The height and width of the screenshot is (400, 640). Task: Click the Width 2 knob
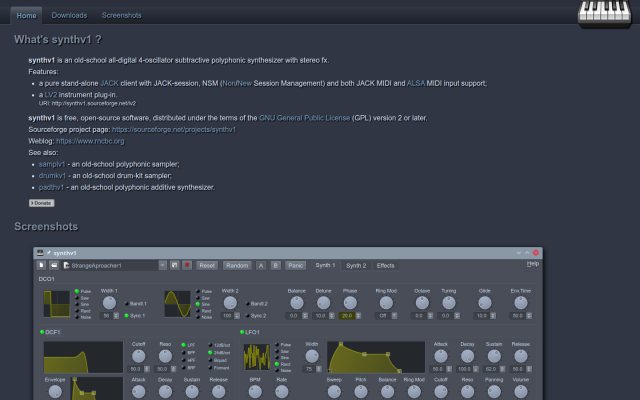[230, 303]
